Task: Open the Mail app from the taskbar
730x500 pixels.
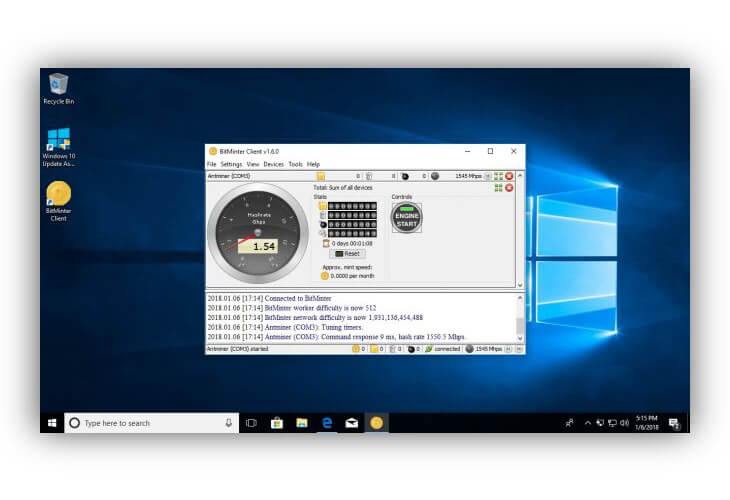Action: 352,423
